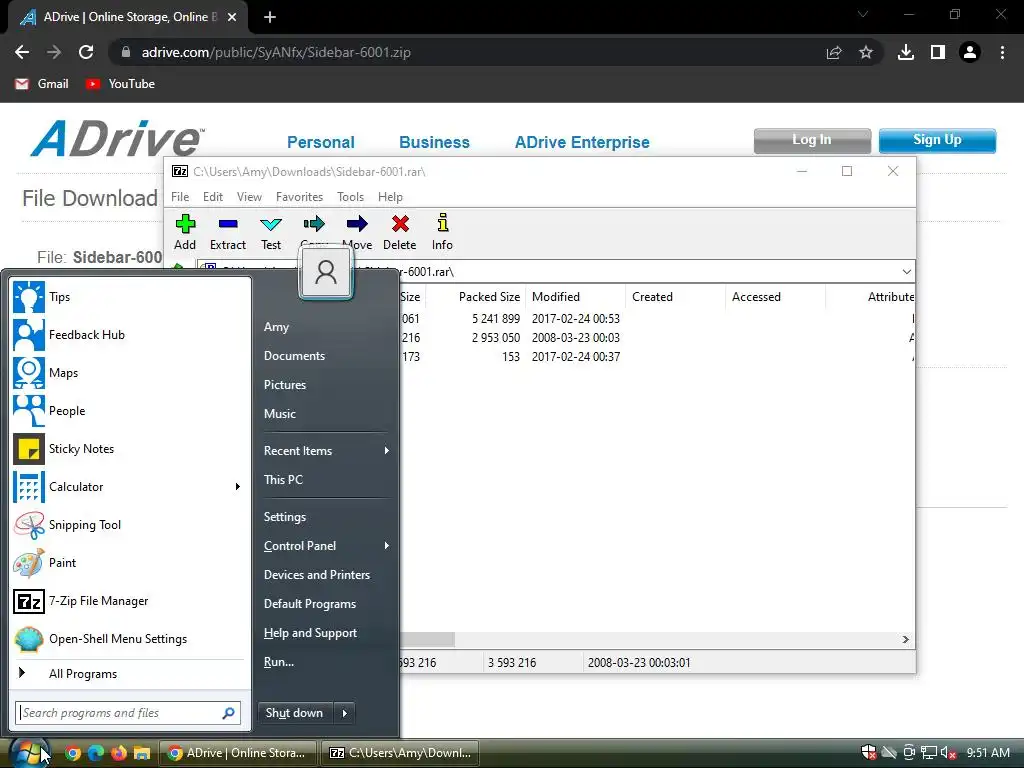The height and width of the screenshot is (768, 1024).
Task: Open Chrome three-dot menu
Action: 1002,52
